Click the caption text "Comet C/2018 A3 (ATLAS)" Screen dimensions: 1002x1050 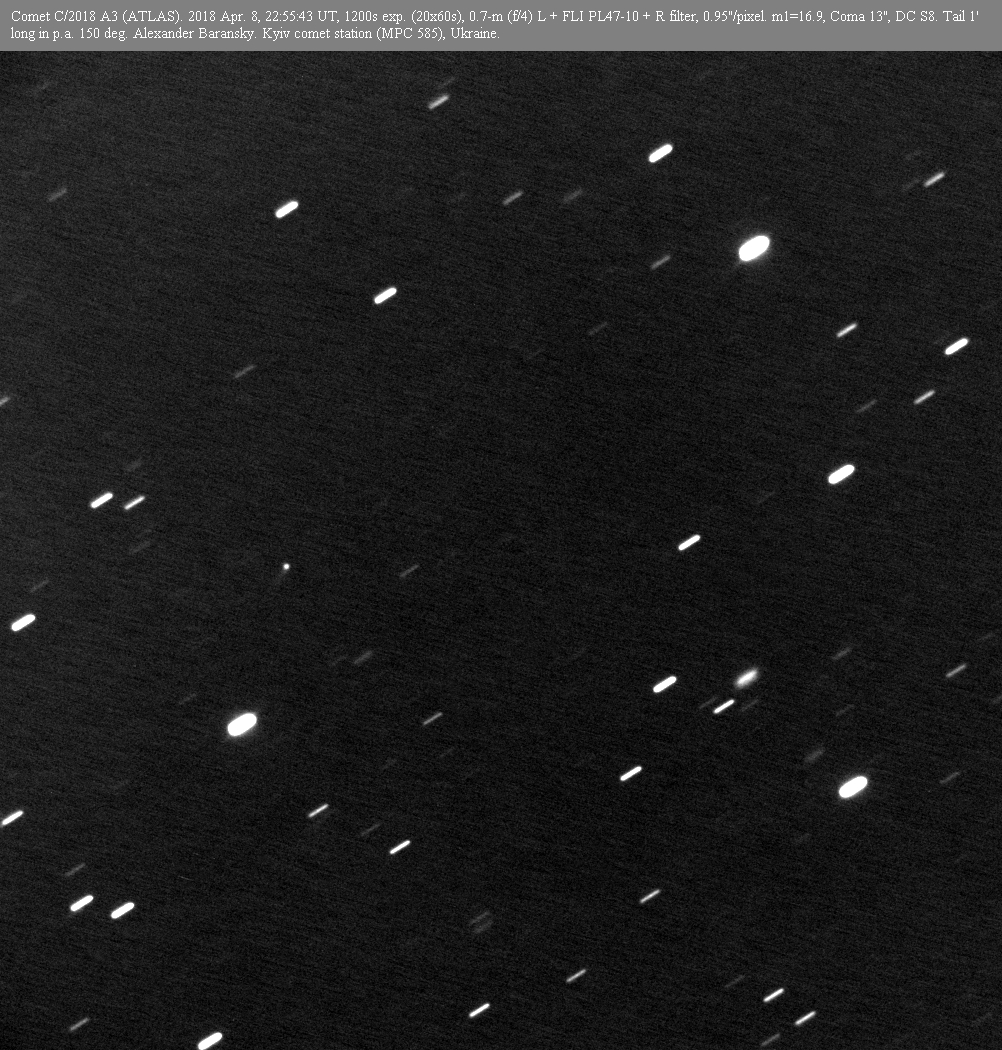click(x=96, y=17)
